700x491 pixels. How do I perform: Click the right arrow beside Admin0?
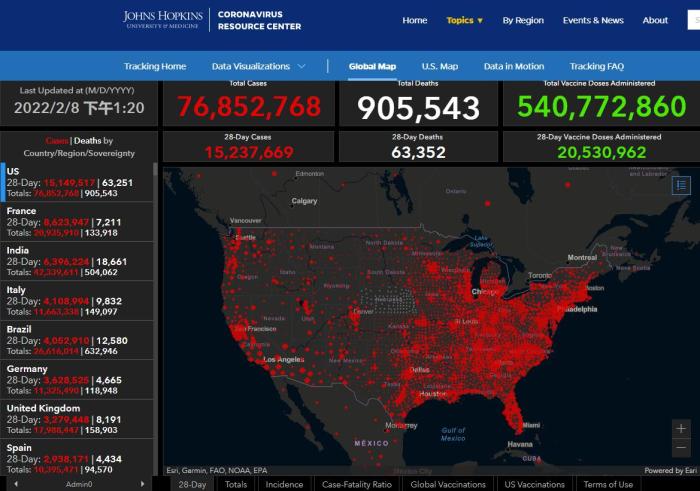point(144,484)
